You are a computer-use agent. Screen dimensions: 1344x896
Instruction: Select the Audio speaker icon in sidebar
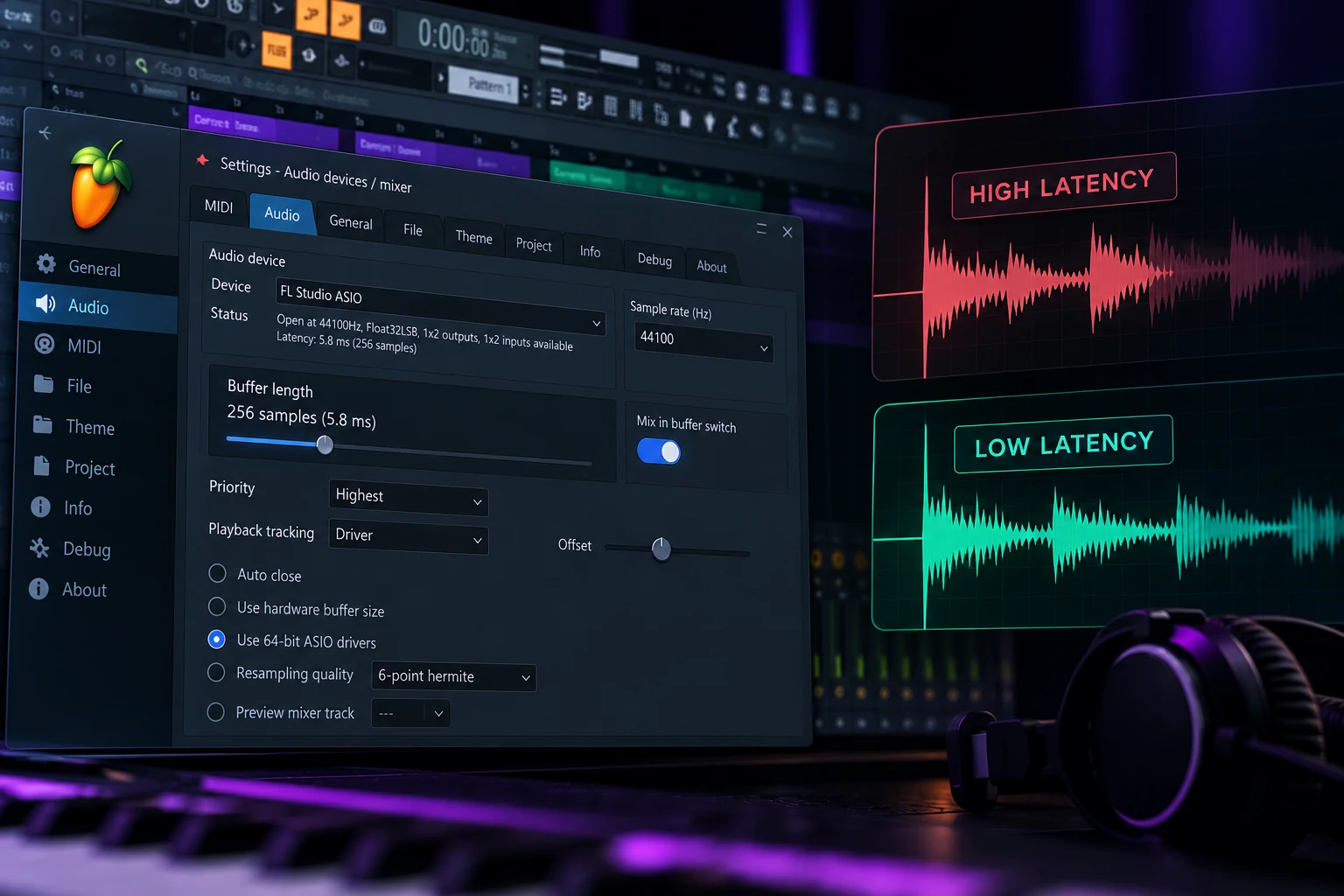(45, 304)
